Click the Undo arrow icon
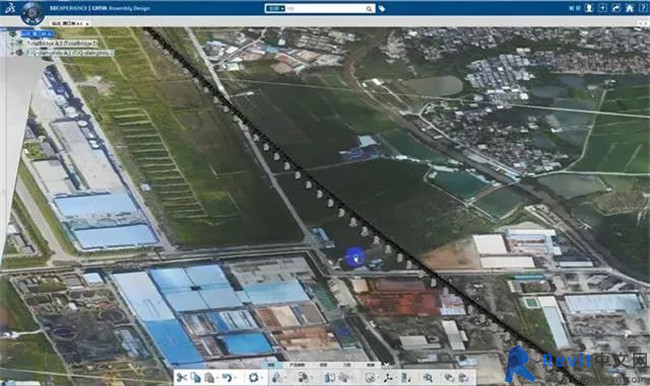 [x=226, y=377]
